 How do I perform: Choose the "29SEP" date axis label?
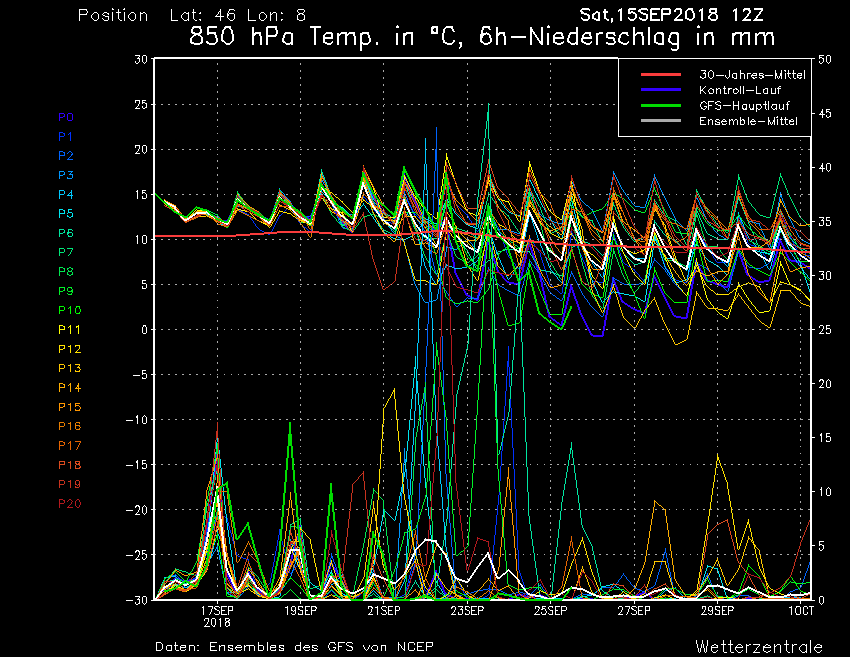pos(718,610)
